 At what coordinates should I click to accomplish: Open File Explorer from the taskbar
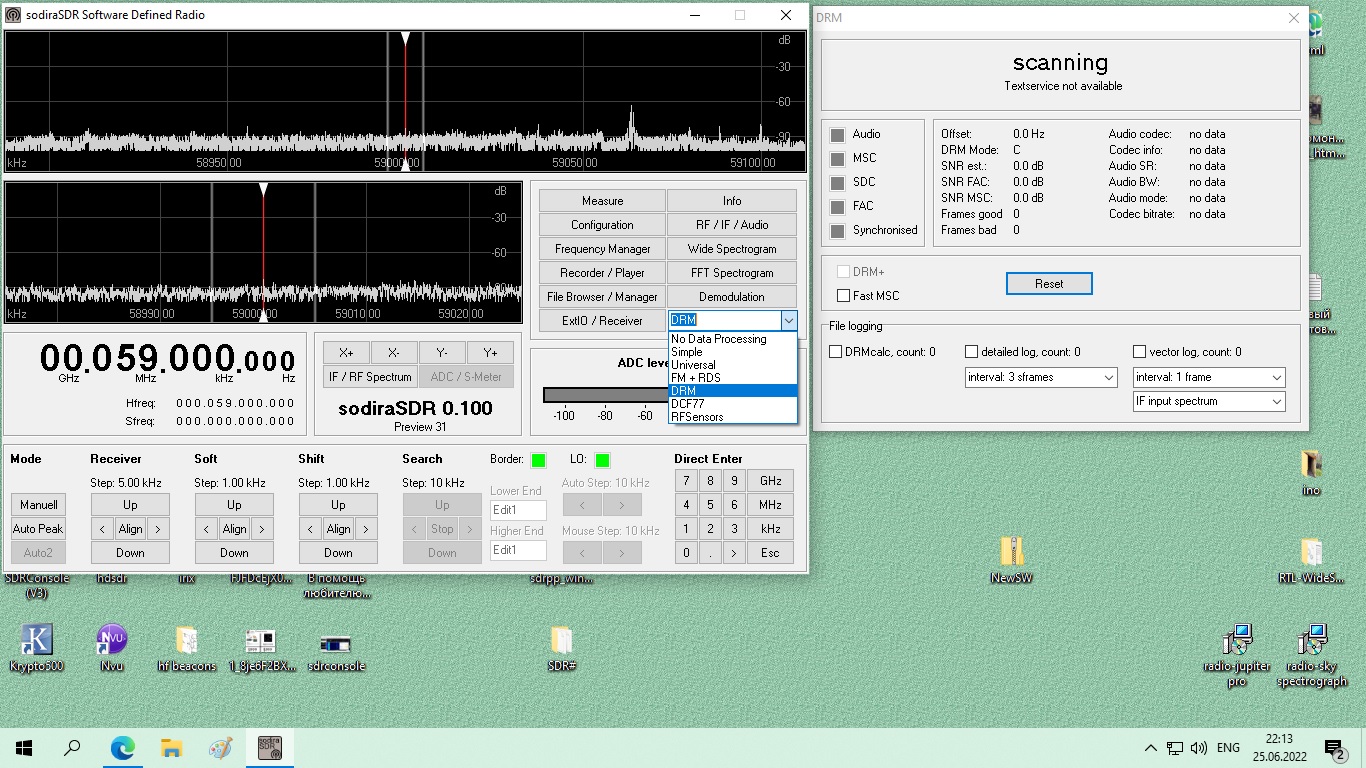tap(171, 748)
